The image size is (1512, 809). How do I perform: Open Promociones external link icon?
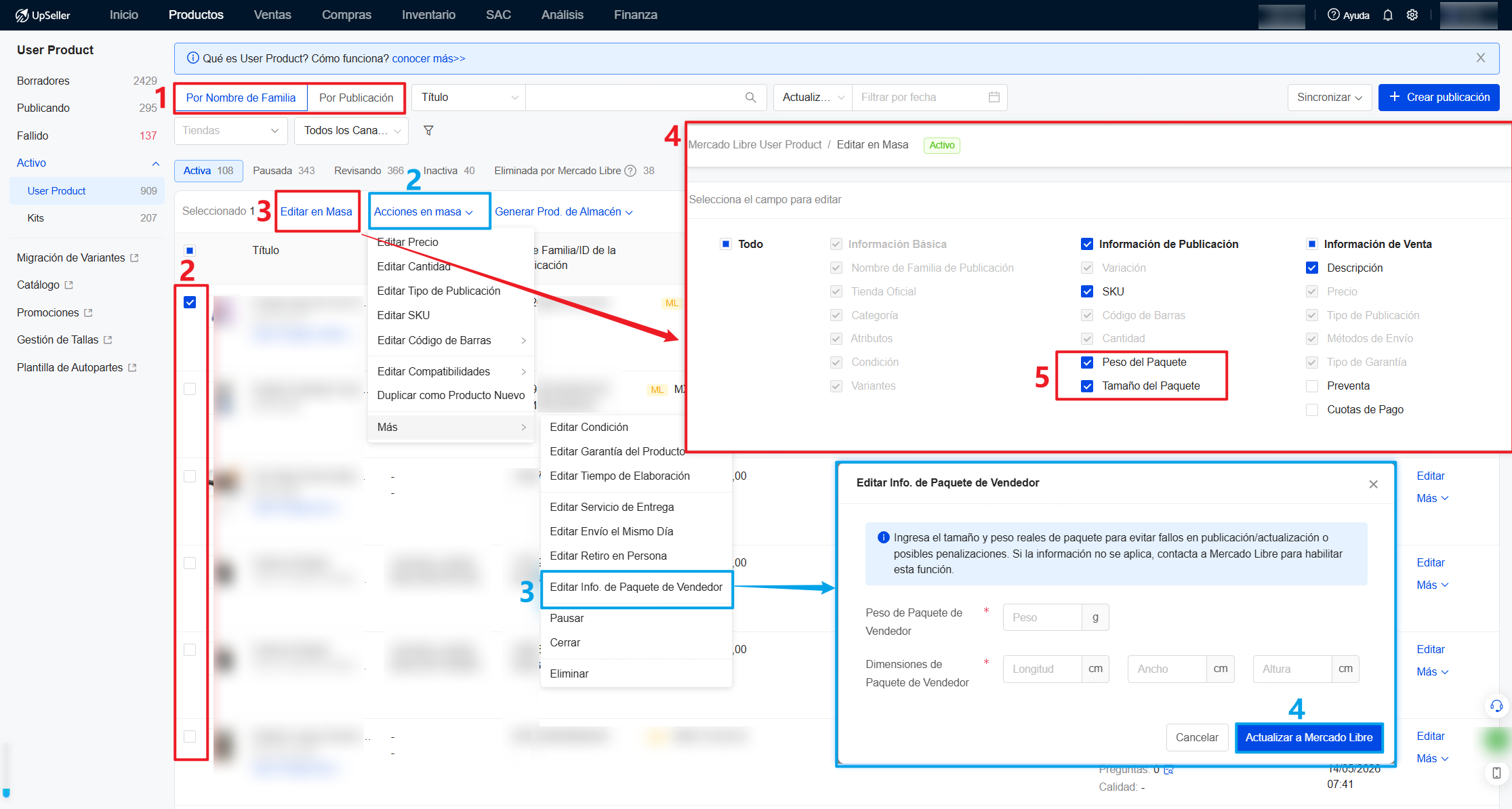[x=88, y=313]
